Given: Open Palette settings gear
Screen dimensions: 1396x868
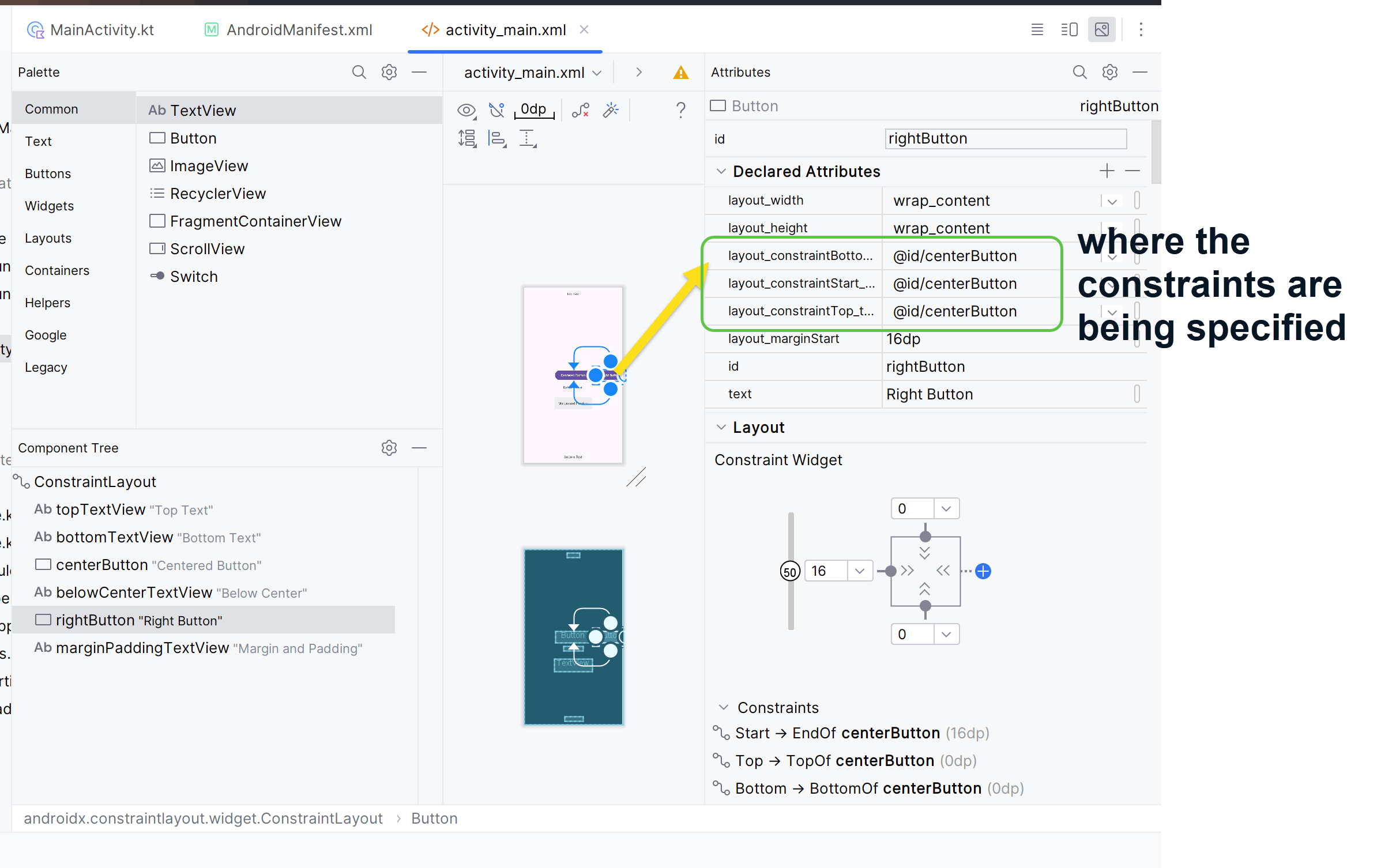Looking at the screenshot, I should tap(389, 72).
